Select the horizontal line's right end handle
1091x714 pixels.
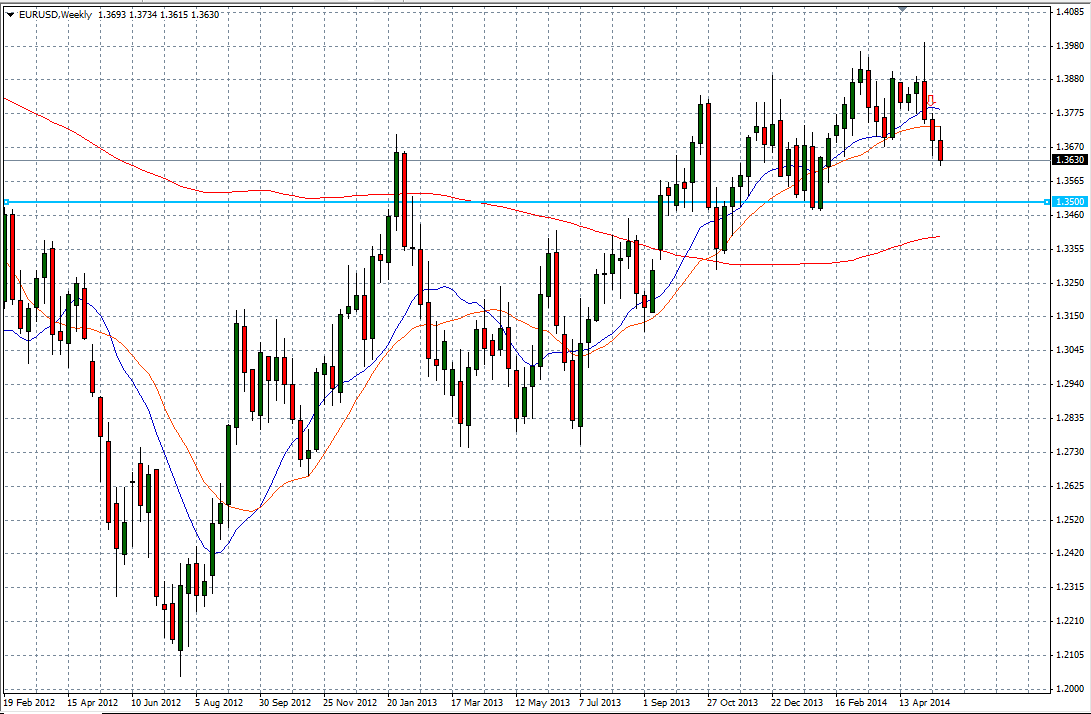1047,202
